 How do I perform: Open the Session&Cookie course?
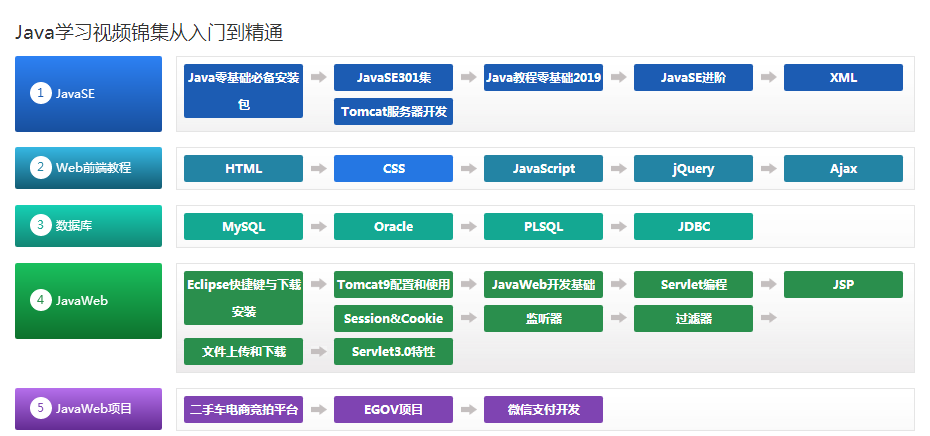[x=393, y=318]
